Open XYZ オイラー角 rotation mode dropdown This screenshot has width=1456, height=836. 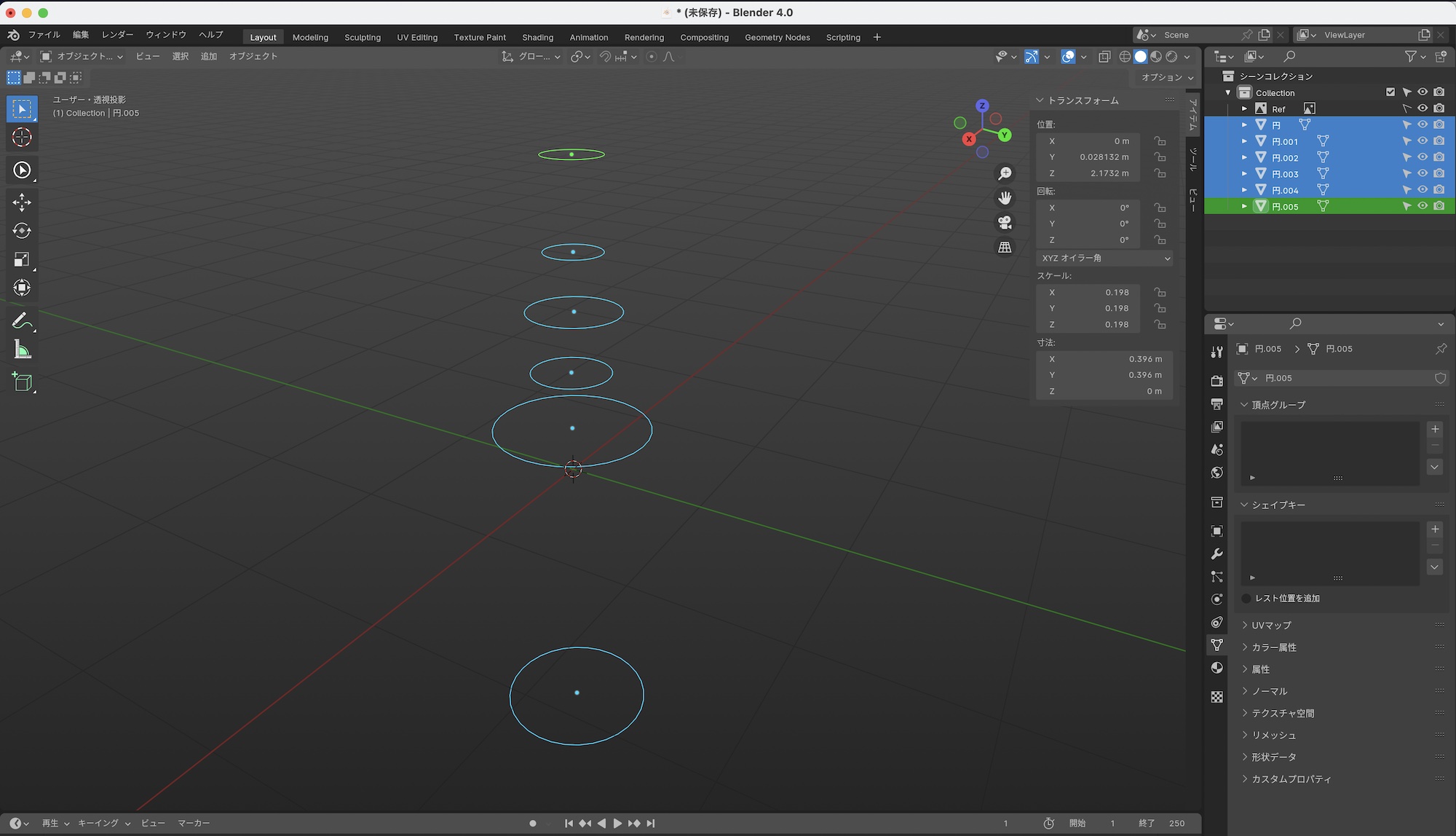point(1104,258)
